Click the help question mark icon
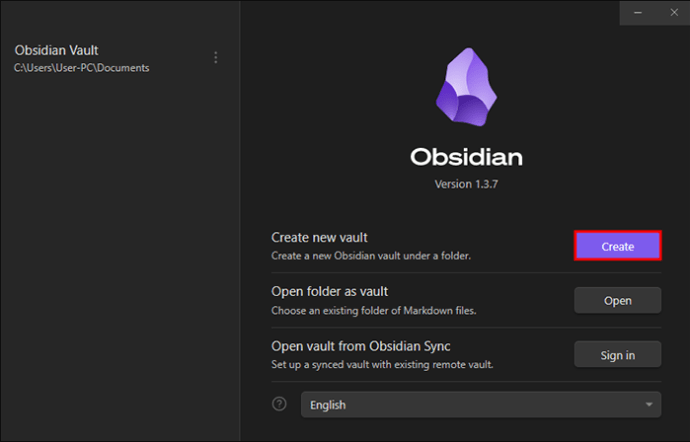 (x=279, y=404)
